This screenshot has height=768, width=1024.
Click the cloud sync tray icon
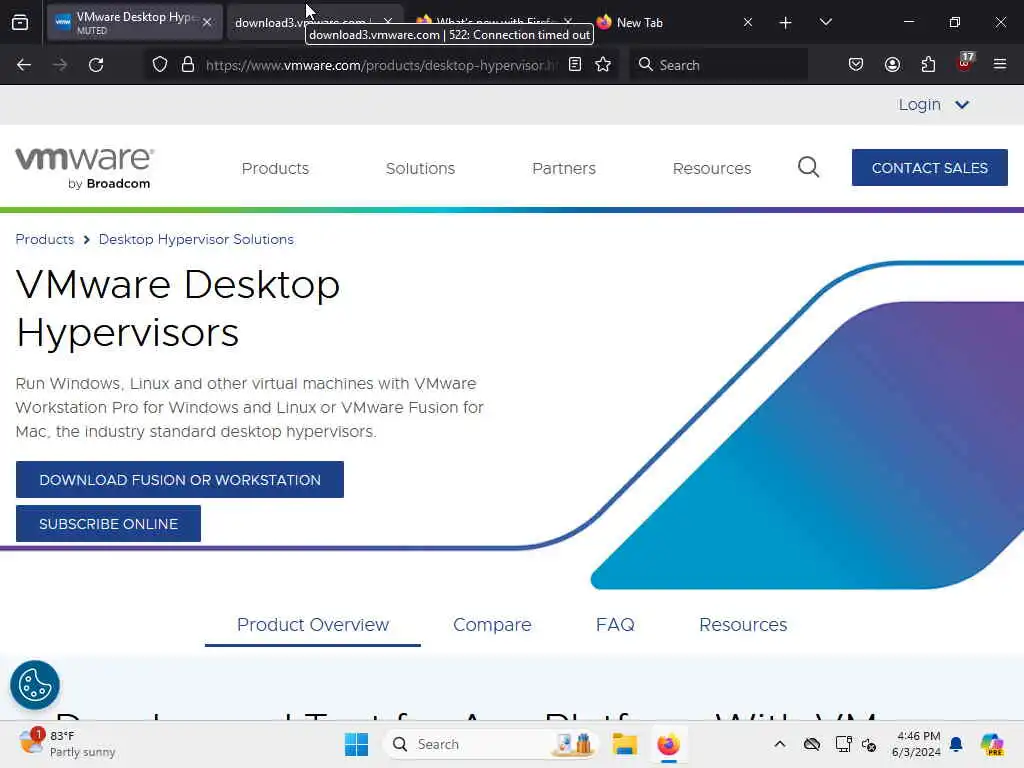coord(812,744)
